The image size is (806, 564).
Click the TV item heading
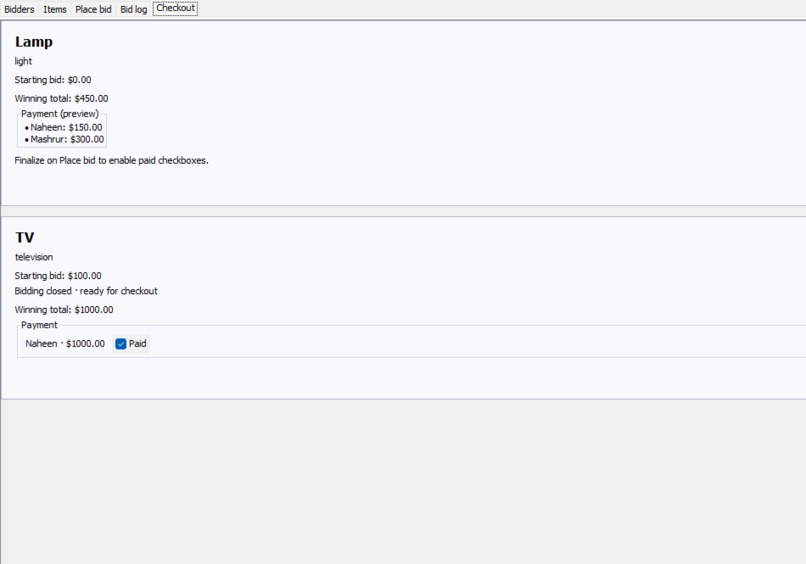pos(25,238)
